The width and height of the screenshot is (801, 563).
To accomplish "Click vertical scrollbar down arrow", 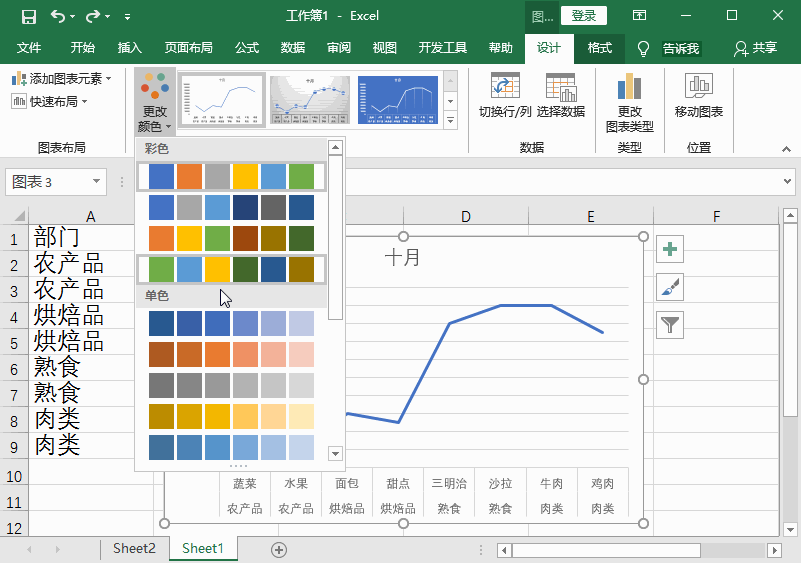I will coord(790,529).
